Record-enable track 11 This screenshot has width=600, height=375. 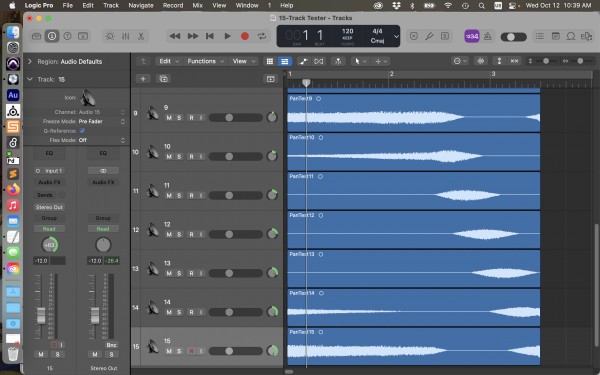(191, 196)
